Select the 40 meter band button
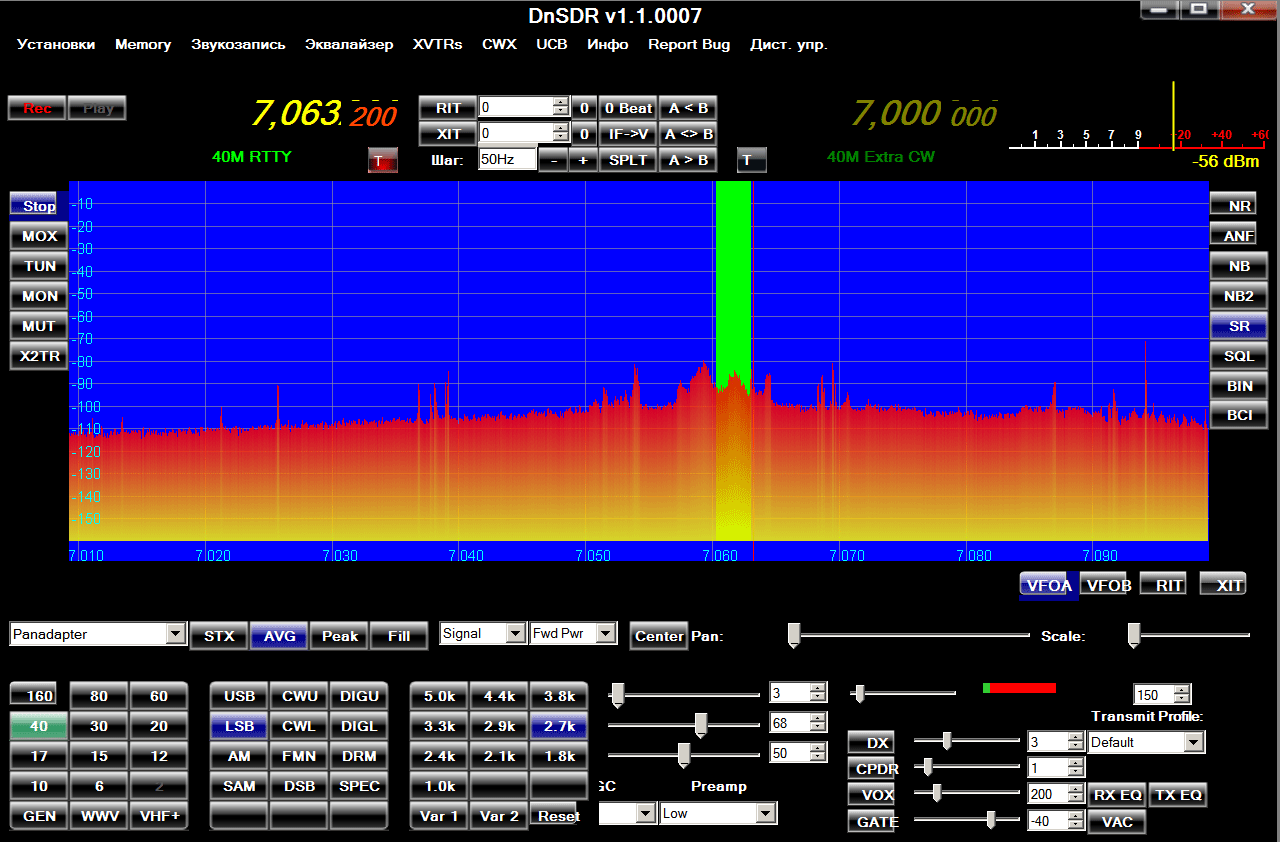This screenshot has height=842, width=1280. click(x=39, y=727)
